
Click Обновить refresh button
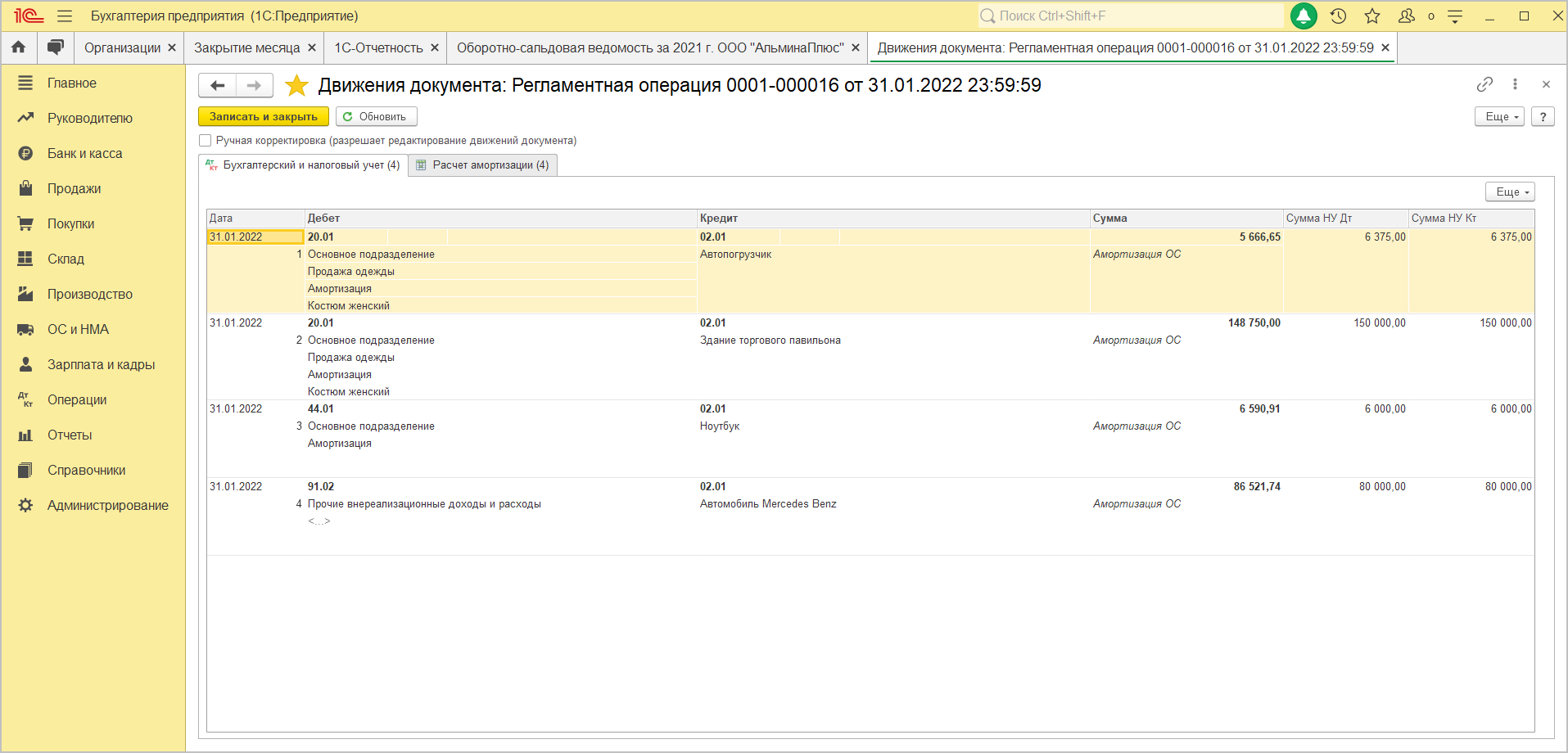tap(376, 117)
